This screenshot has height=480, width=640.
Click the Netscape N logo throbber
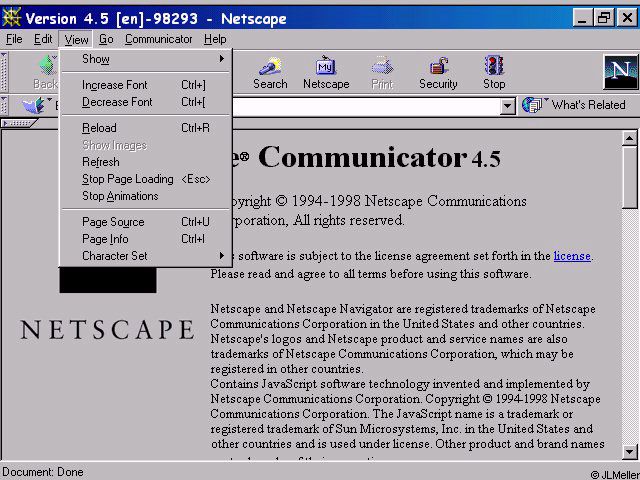[620, 72]
